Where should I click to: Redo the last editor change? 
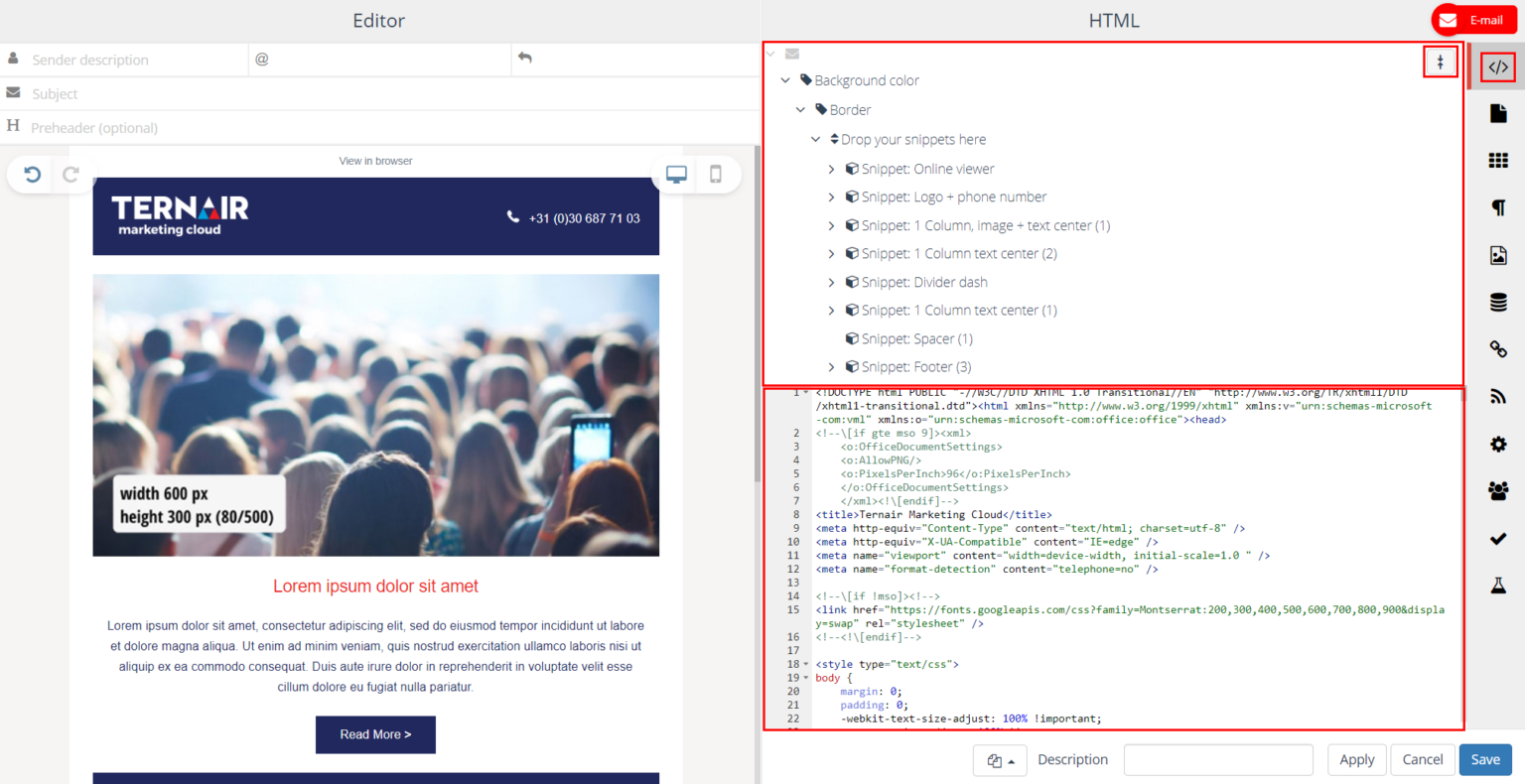click(70, 175)
